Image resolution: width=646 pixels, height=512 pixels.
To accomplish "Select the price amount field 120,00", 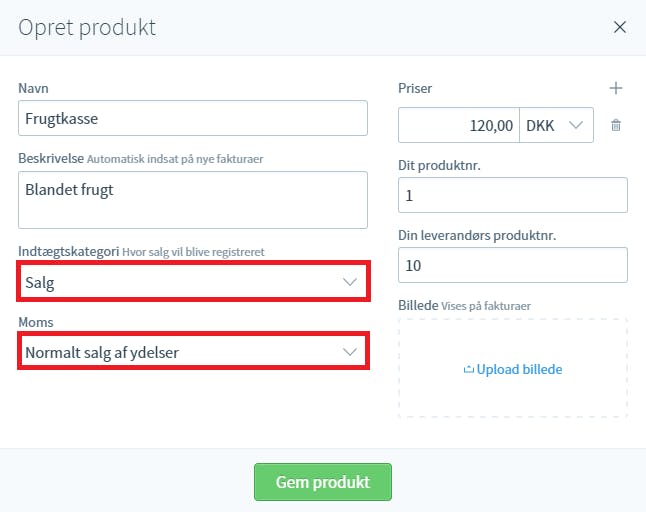I will coord(459,125).
